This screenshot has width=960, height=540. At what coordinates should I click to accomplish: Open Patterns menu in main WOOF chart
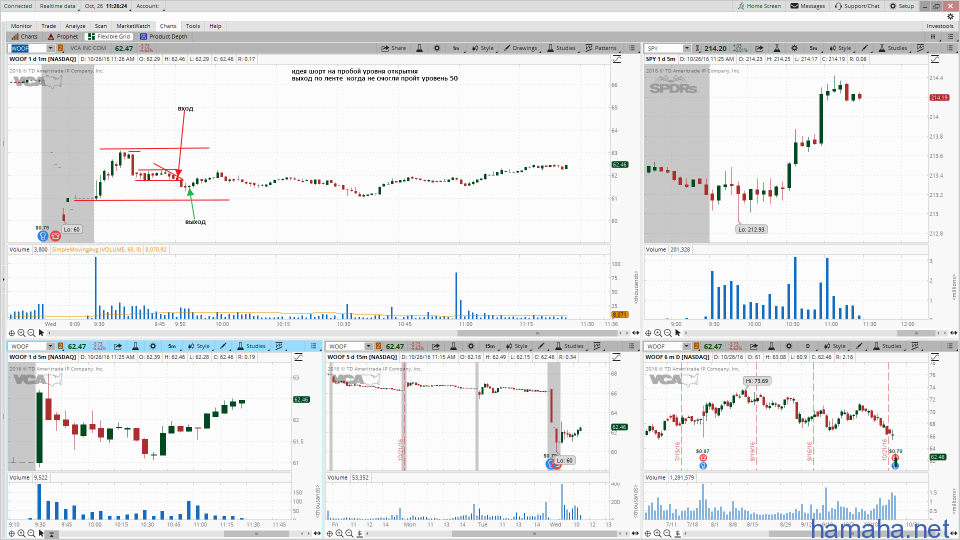click(x=601, y=48)
